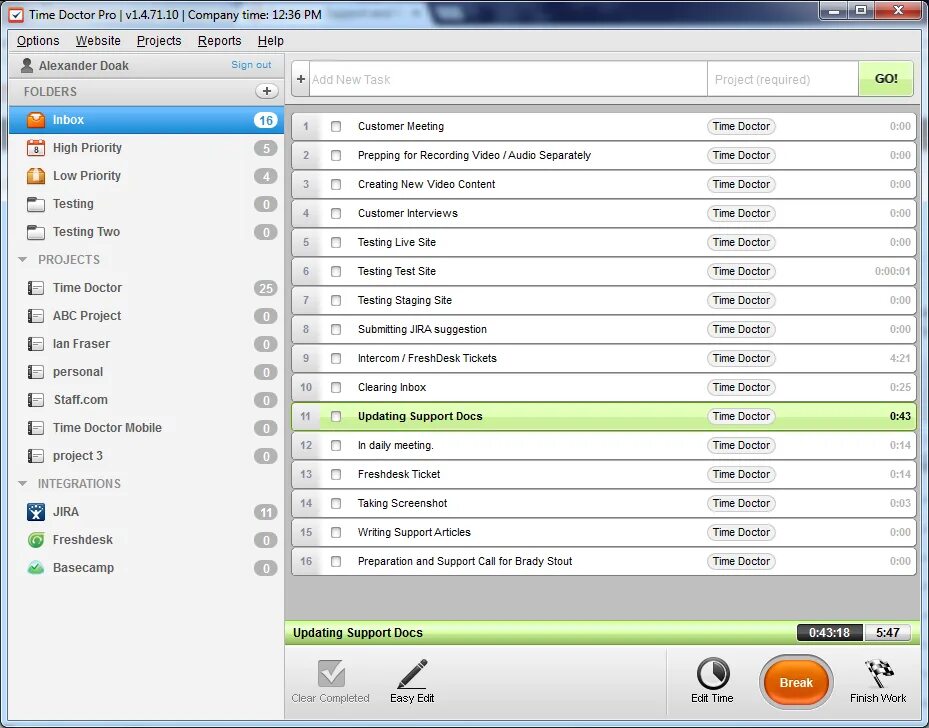The image size is (929, 728).
Task: Click the Easy Edit pencil icon
Action: click(x=412, y=674)
